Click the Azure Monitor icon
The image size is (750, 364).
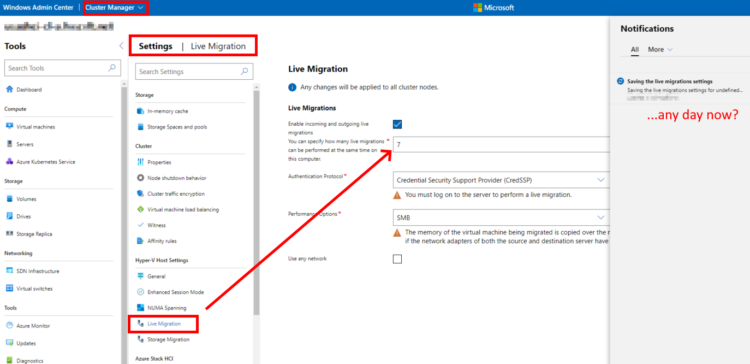click(9, 325)
